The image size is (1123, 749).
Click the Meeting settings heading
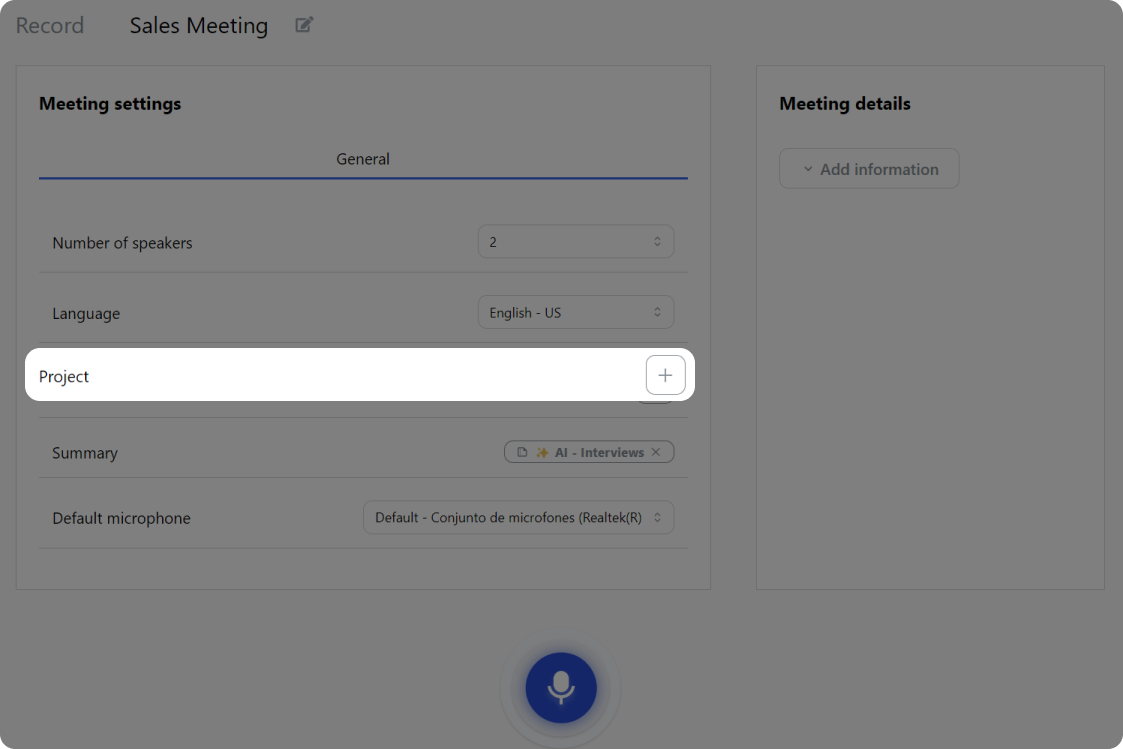(110, 104)
